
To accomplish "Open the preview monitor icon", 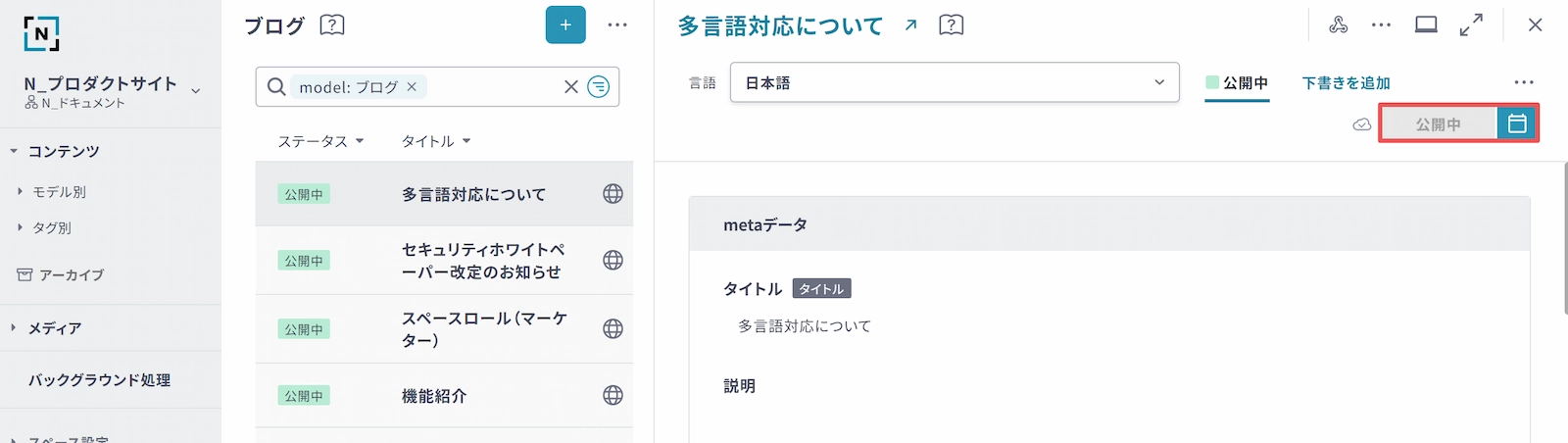I will pyautogui.click(x=1426, y=25).
